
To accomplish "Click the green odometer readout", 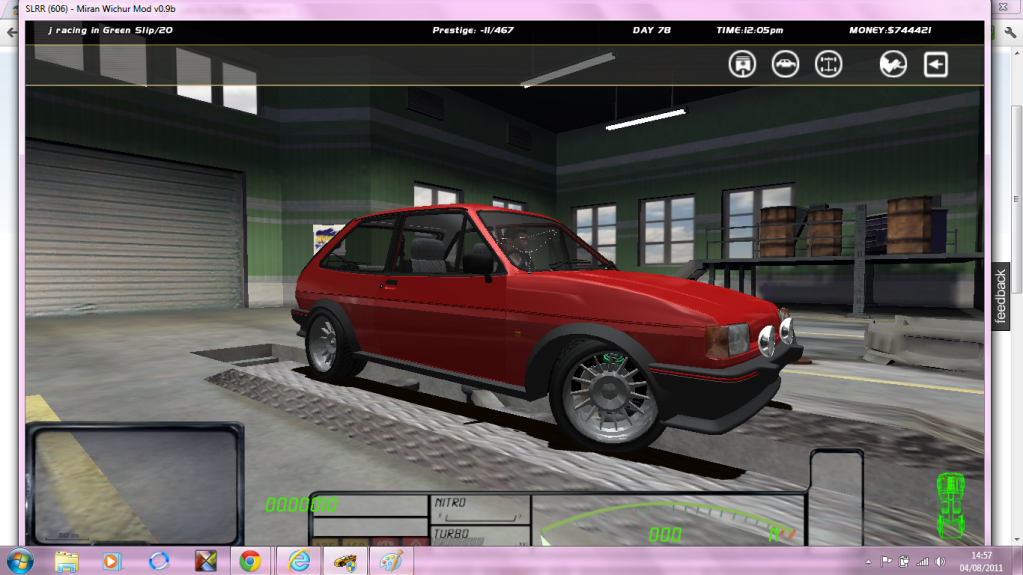I will point(301,505).
